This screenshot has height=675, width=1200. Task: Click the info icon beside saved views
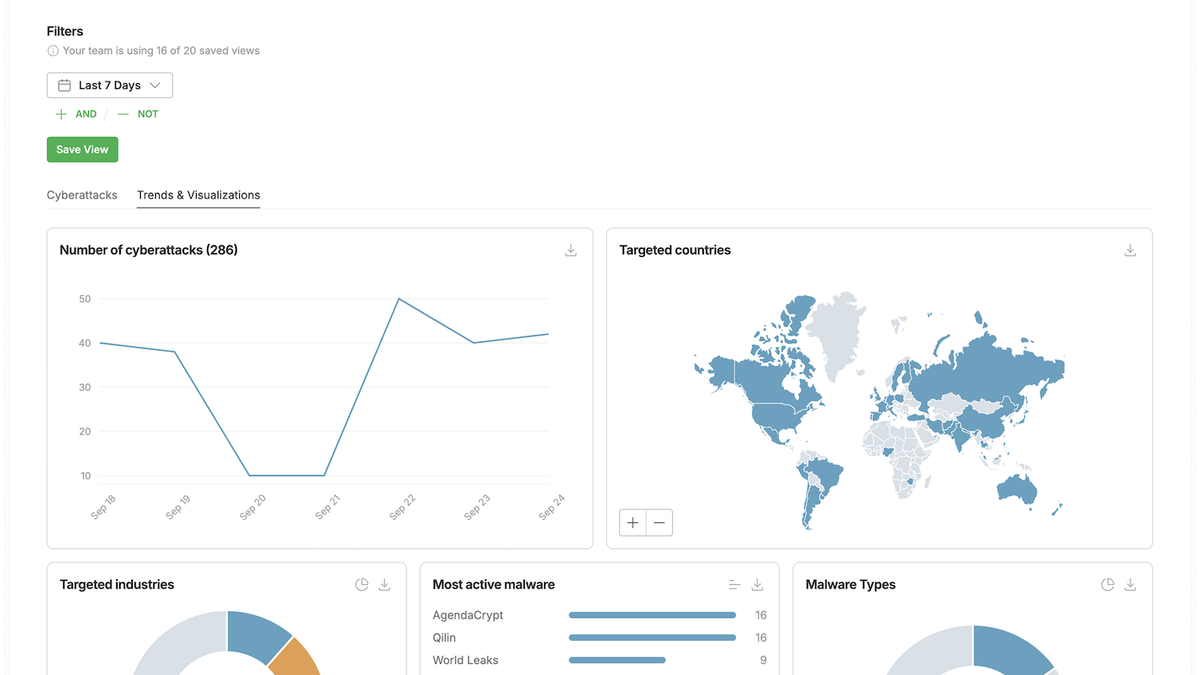53,51
